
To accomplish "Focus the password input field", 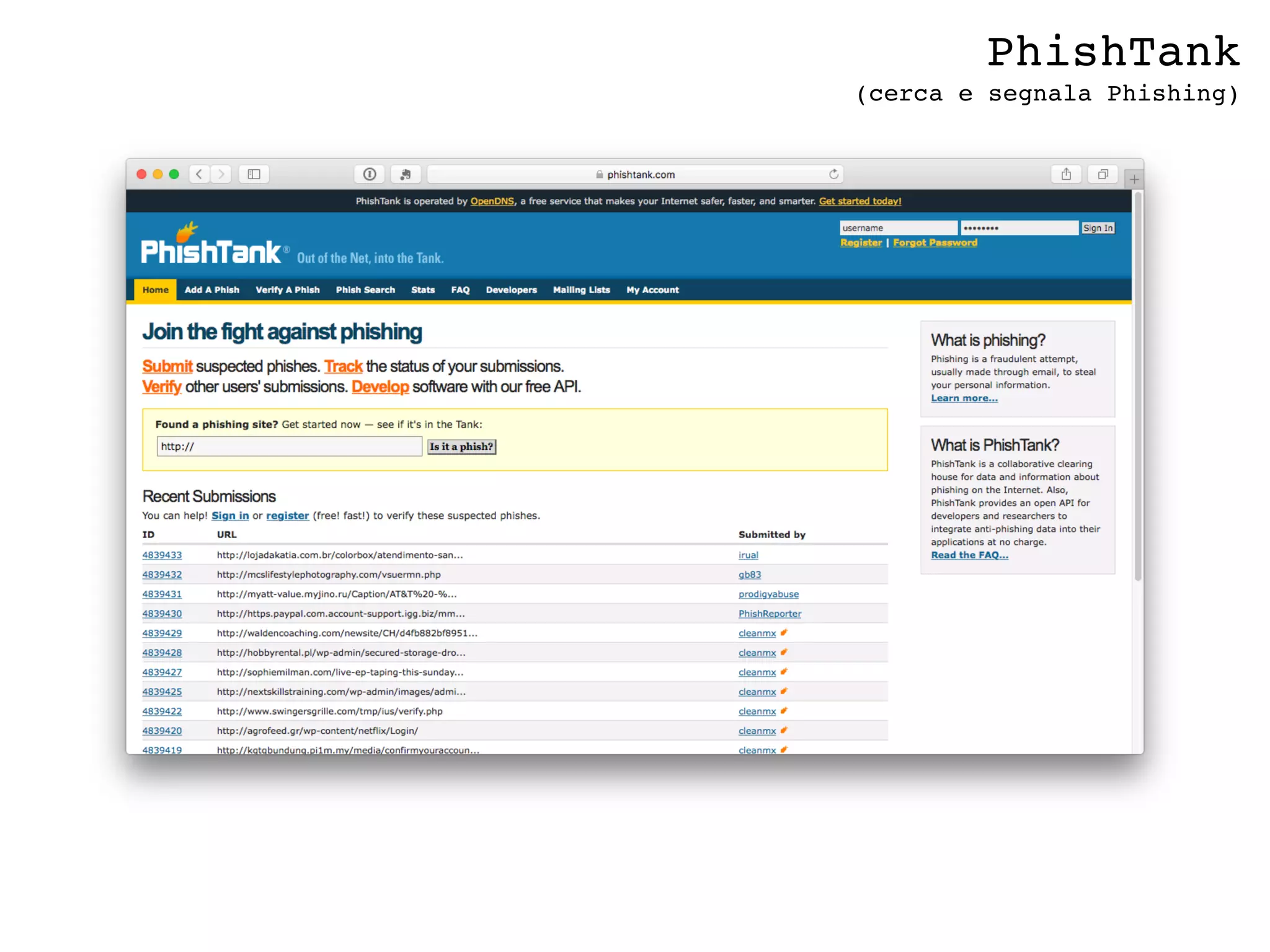I will 1019,228.
